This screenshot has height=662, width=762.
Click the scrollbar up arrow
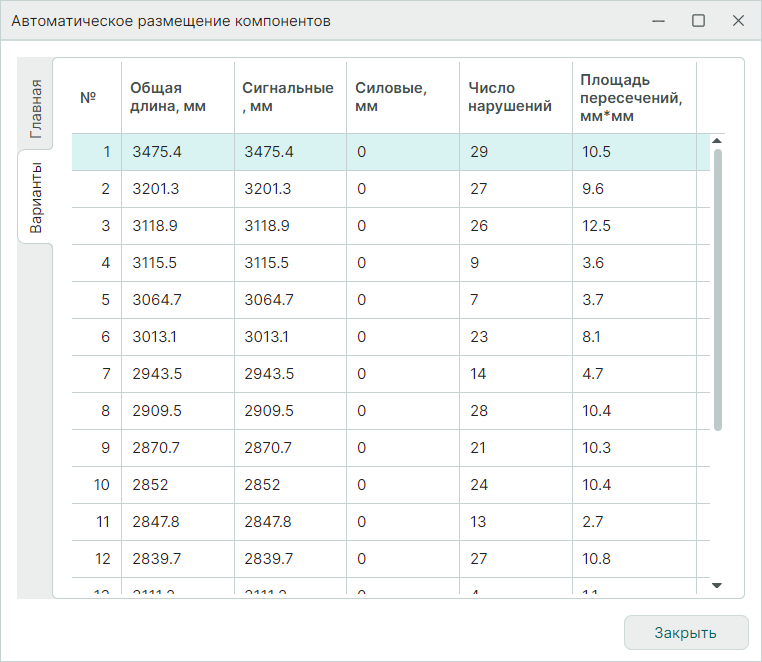[x=717, y=140]
